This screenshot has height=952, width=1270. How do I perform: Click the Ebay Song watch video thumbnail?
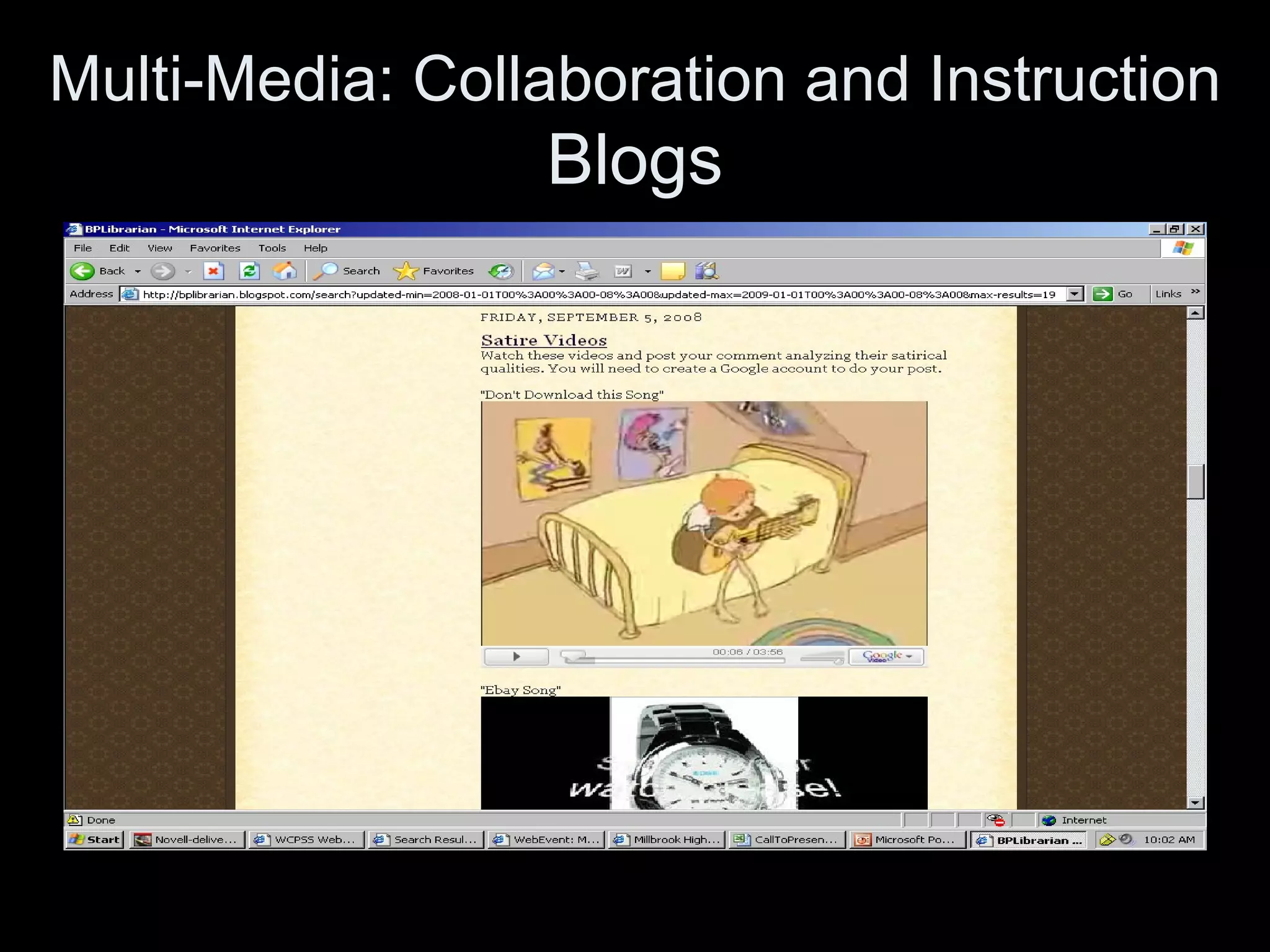coord(704,753)
